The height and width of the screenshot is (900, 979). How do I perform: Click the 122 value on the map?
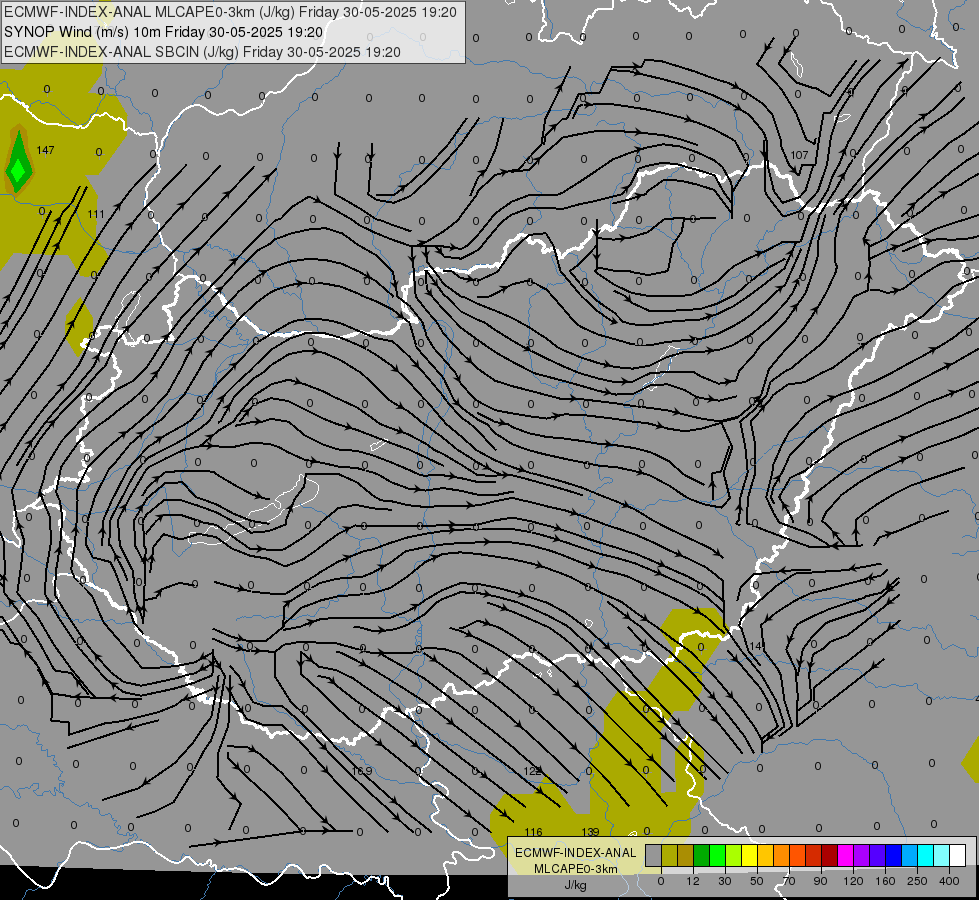coord(532,771)
